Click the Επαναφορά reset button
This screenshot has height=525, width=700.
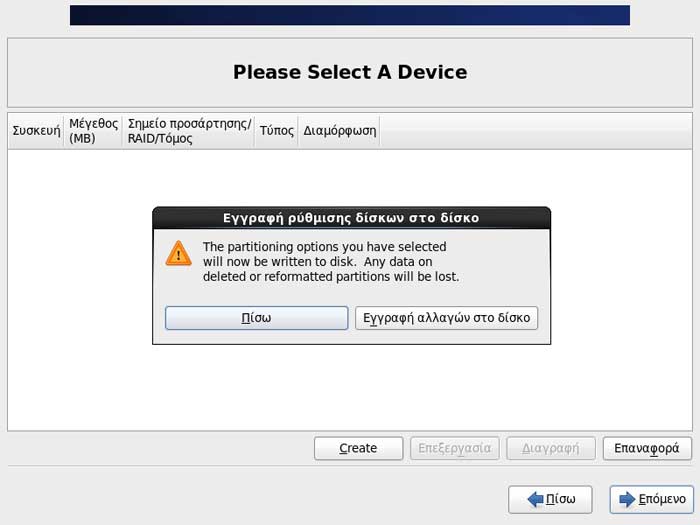pyautogui.click(x=647, y=448)
